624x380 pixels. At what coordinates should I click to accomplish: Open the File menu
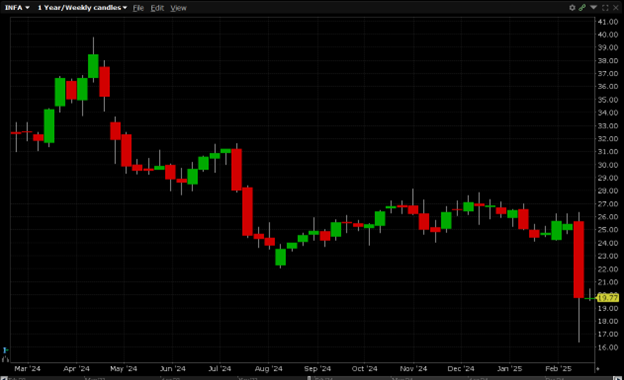[x=138, y=8]
